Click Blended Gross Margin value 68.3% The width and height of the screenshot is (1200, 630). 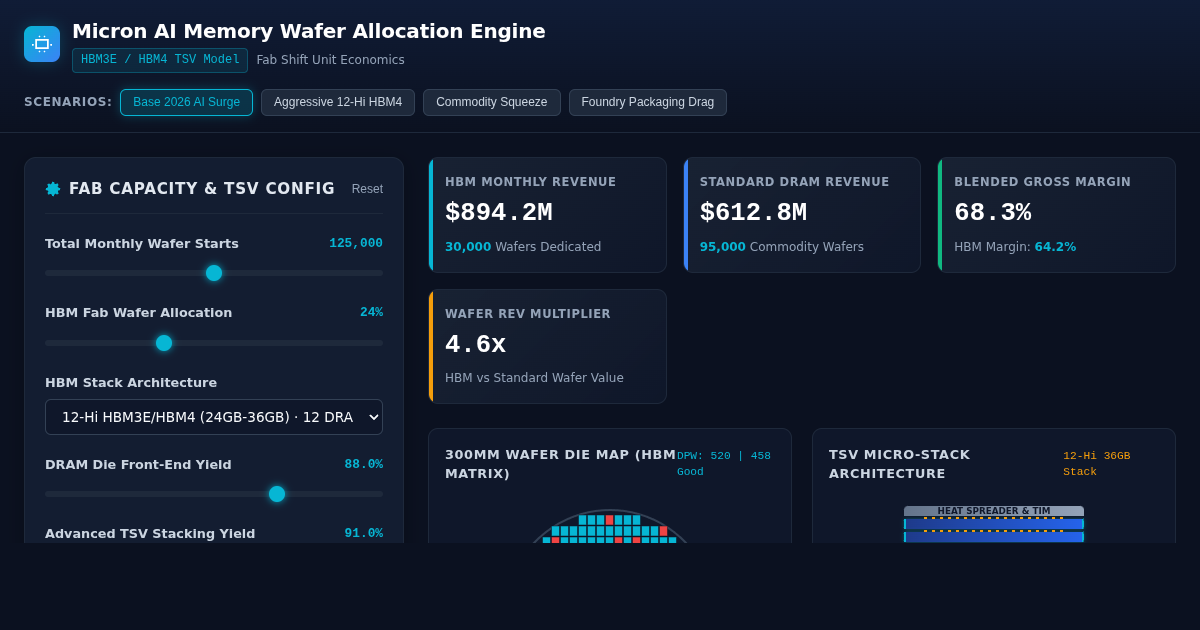pyautogui.click(x=992, y=213)
